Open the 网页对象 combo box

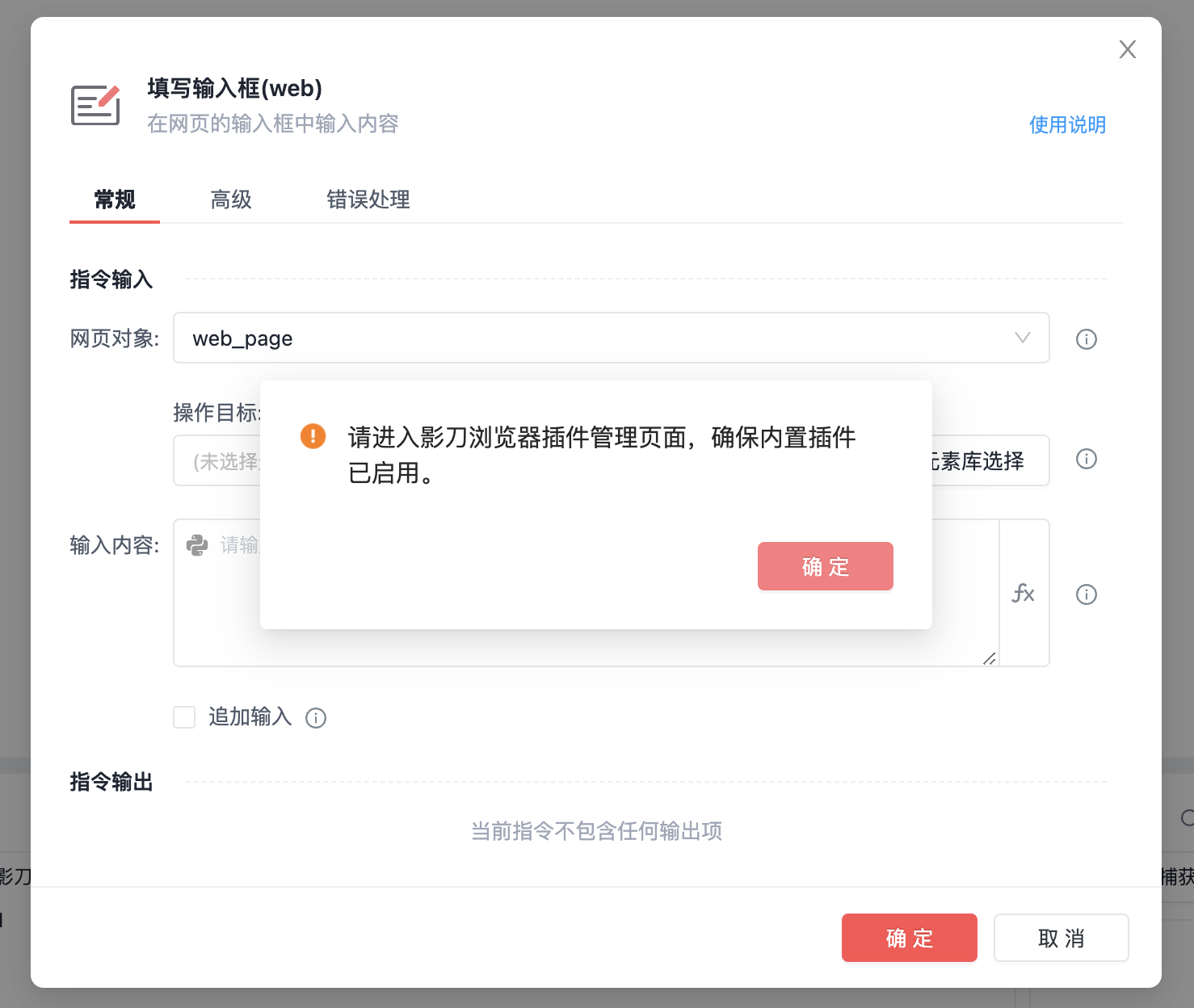pyautogui.click(x=612, y=338)
